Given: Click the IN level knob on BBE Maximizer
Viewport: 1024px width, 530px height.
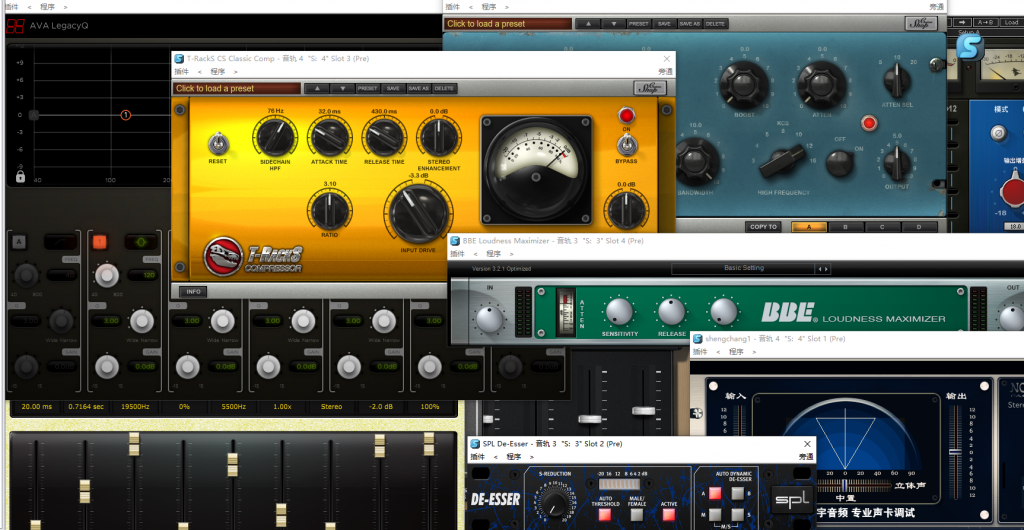Looking at the screenshot, I should pos(489,319).
